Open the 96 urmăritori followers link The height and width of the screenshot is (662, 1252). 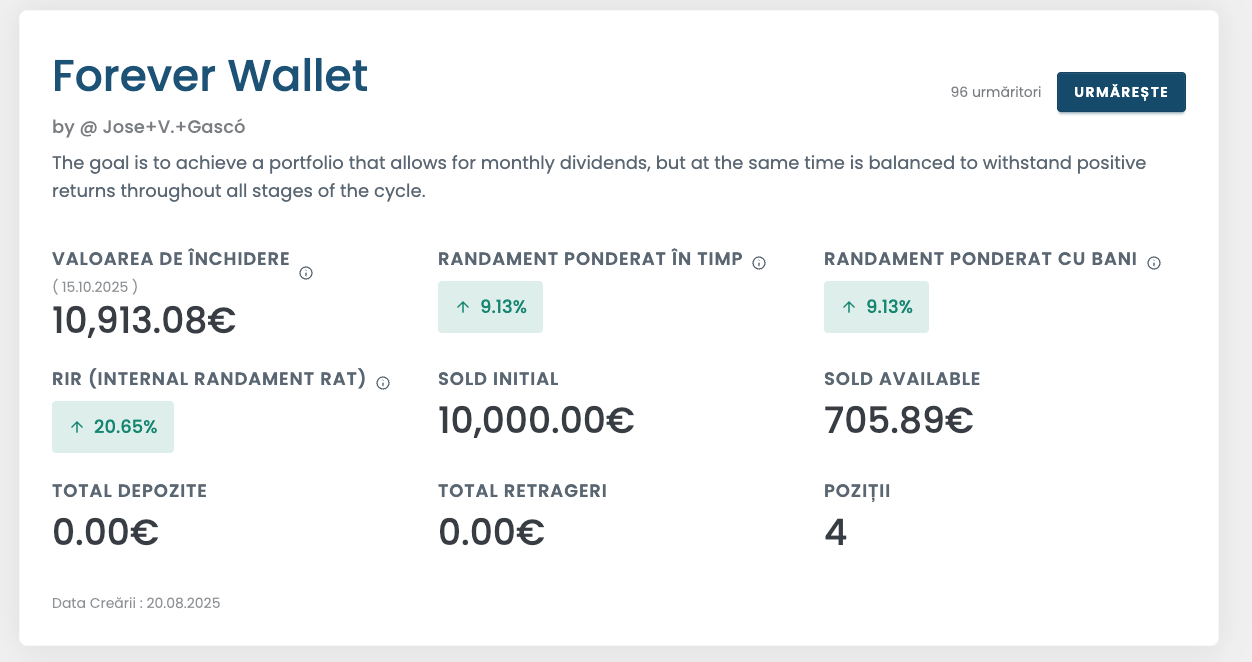(x=995, y=92)
